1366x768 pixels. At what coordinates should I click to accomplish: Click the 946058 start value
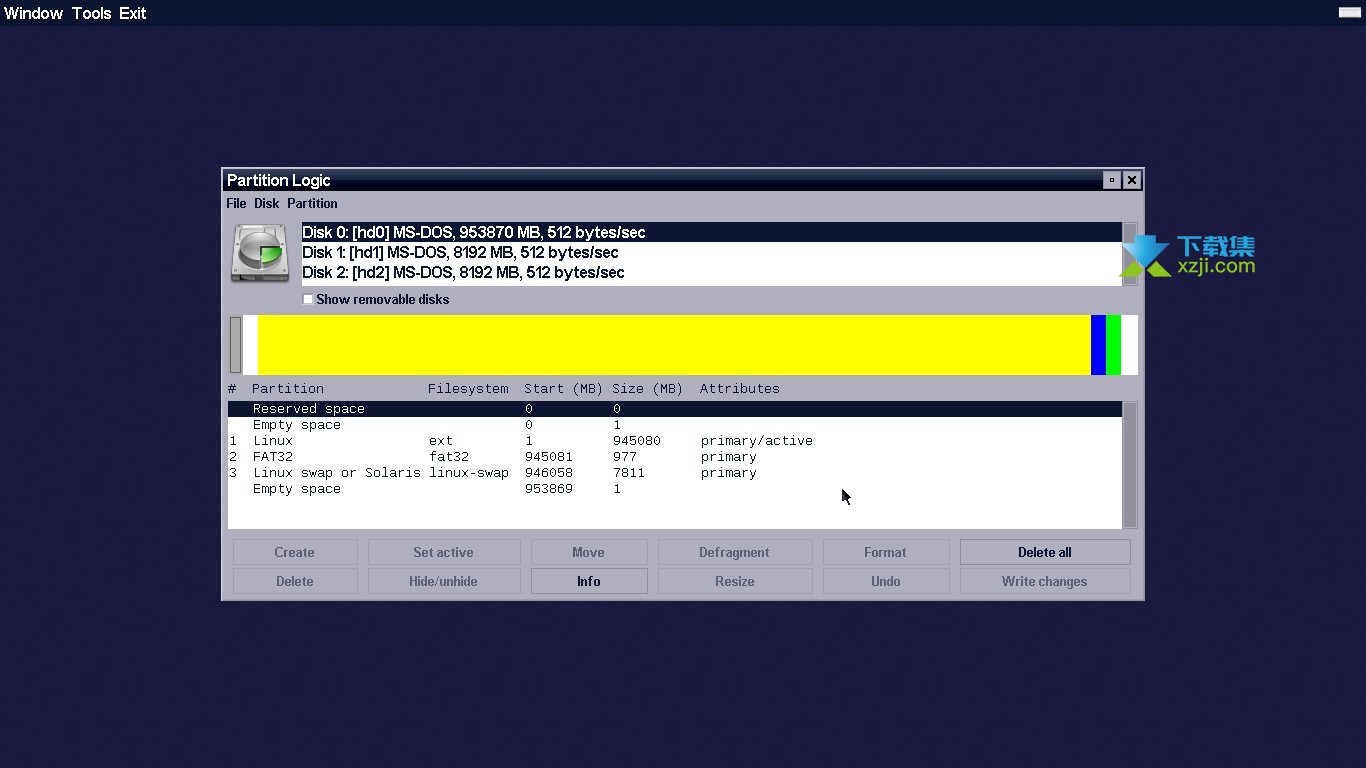tap(549, 473)
